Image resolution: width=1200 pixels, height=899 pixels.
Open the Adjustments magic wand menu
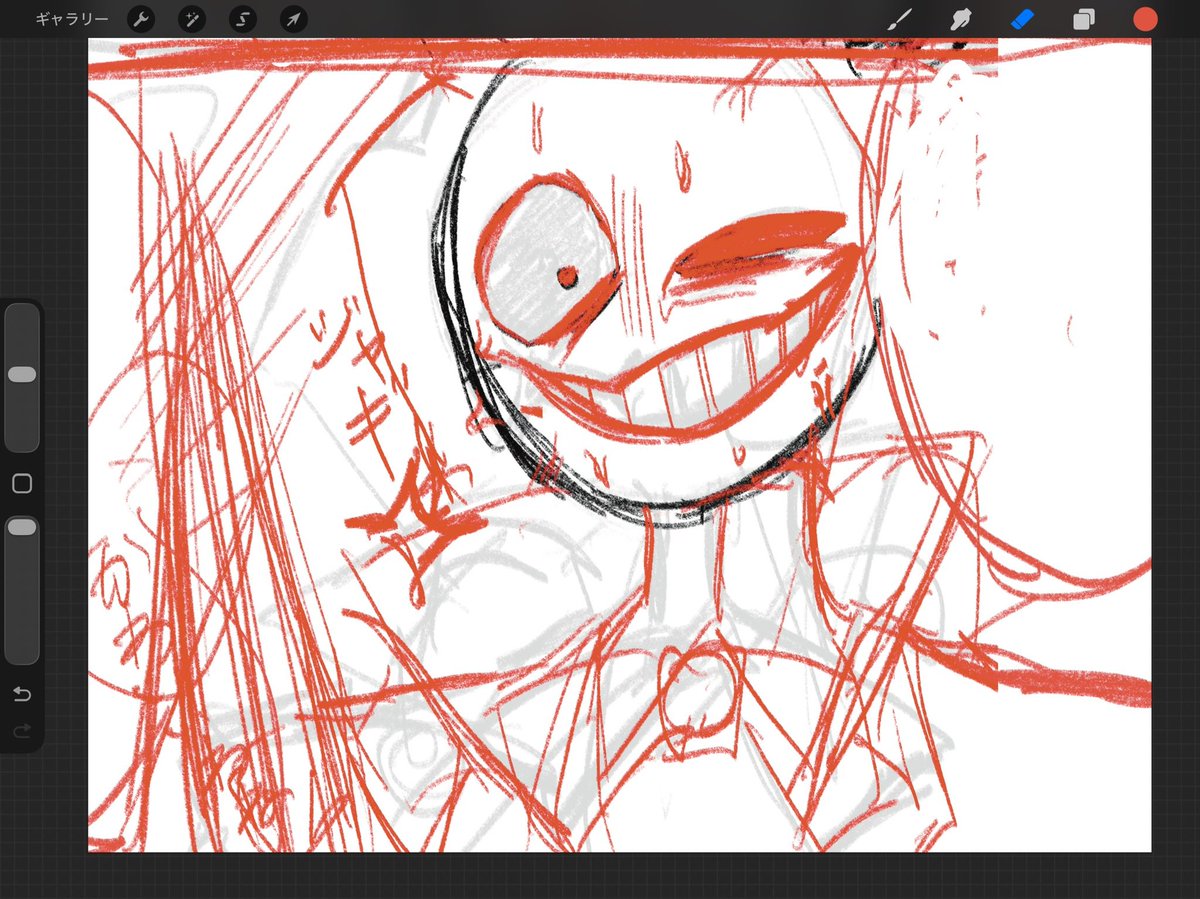pos(192,19)
